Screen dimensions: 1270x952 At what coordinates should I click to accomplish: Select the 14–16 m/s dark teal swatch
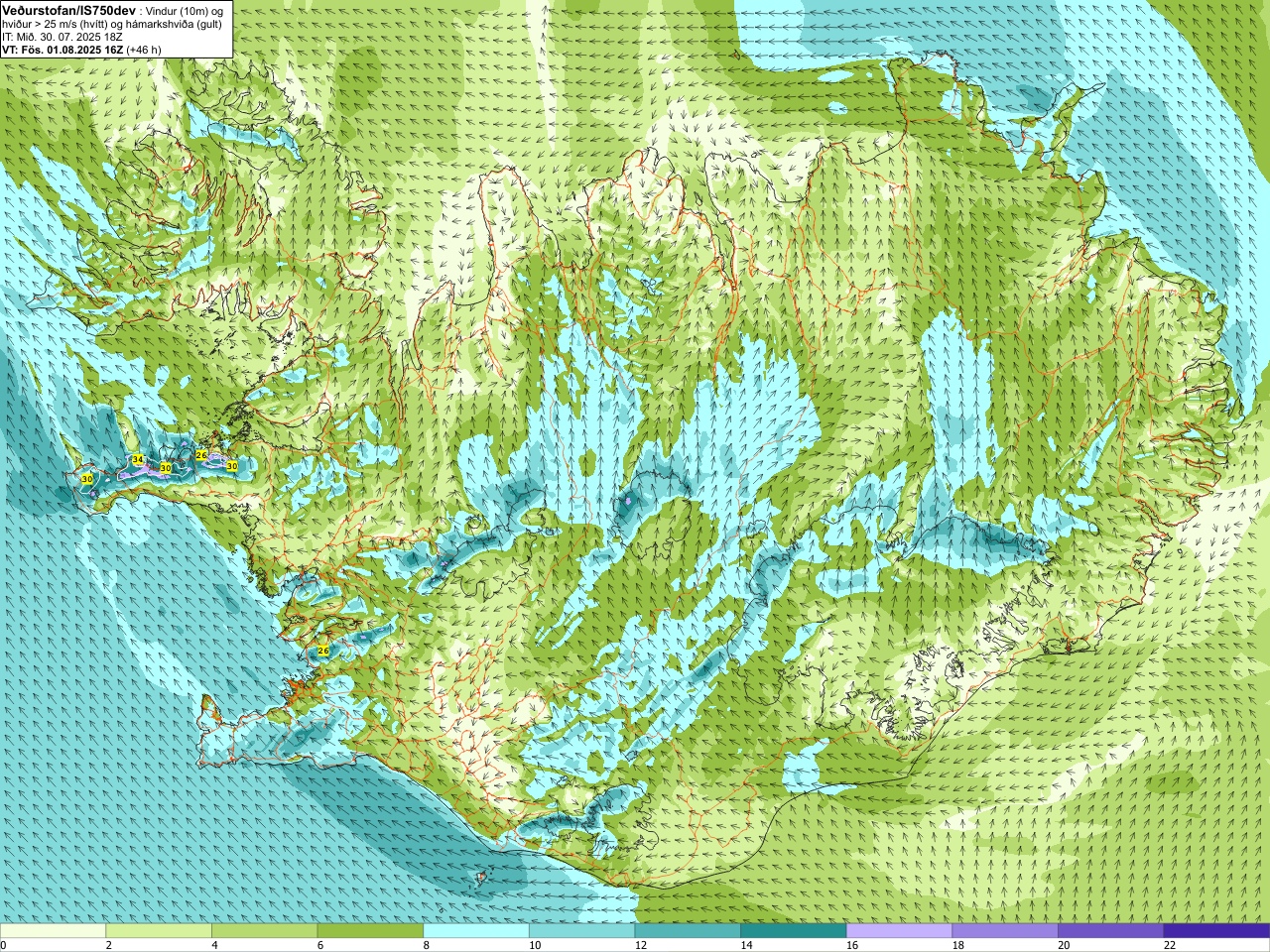pyautogui.click(x=794, y=931)
